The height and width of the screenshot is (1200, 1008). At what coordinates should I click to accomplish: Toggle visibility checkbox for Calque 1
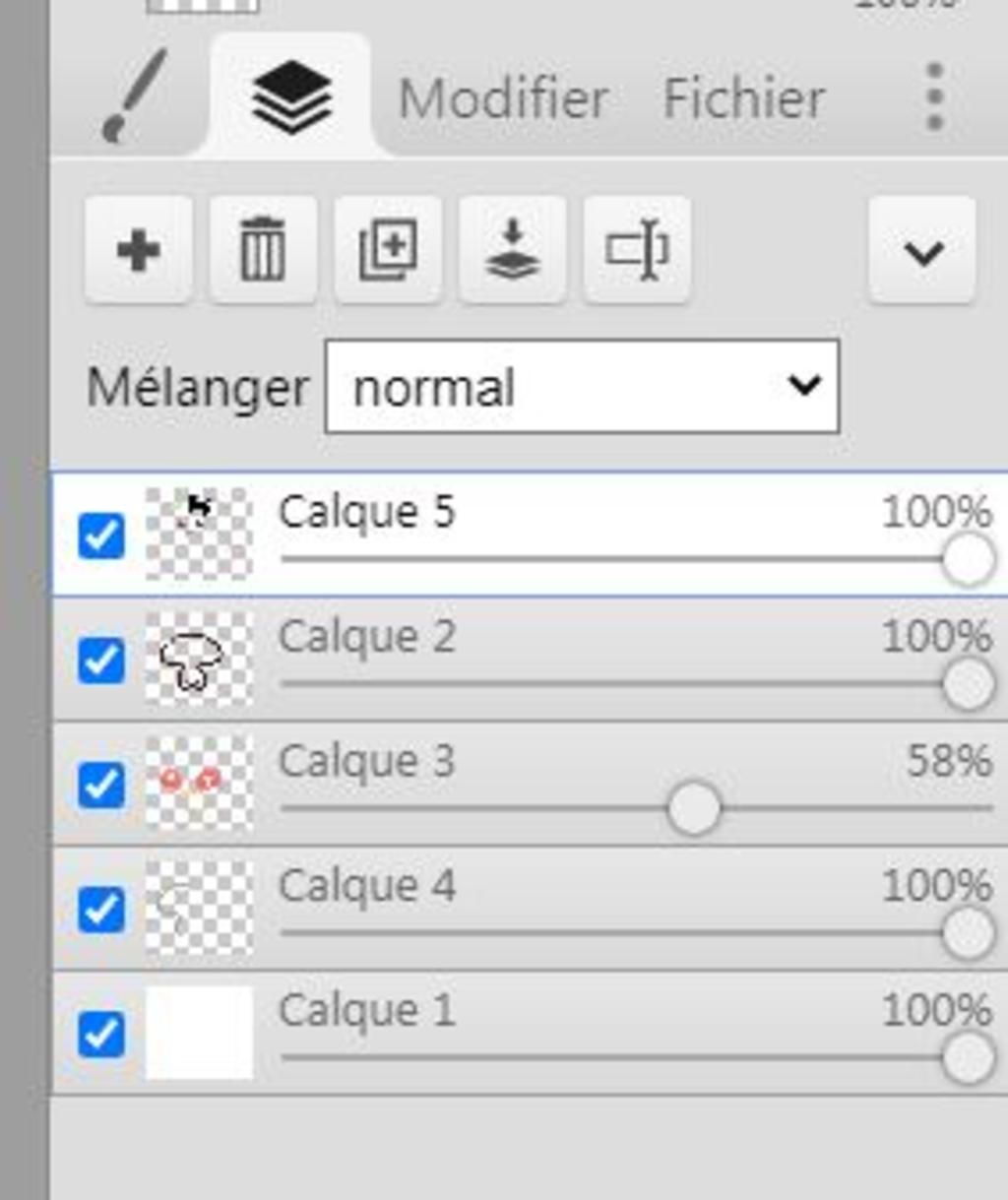(101, 1035)
